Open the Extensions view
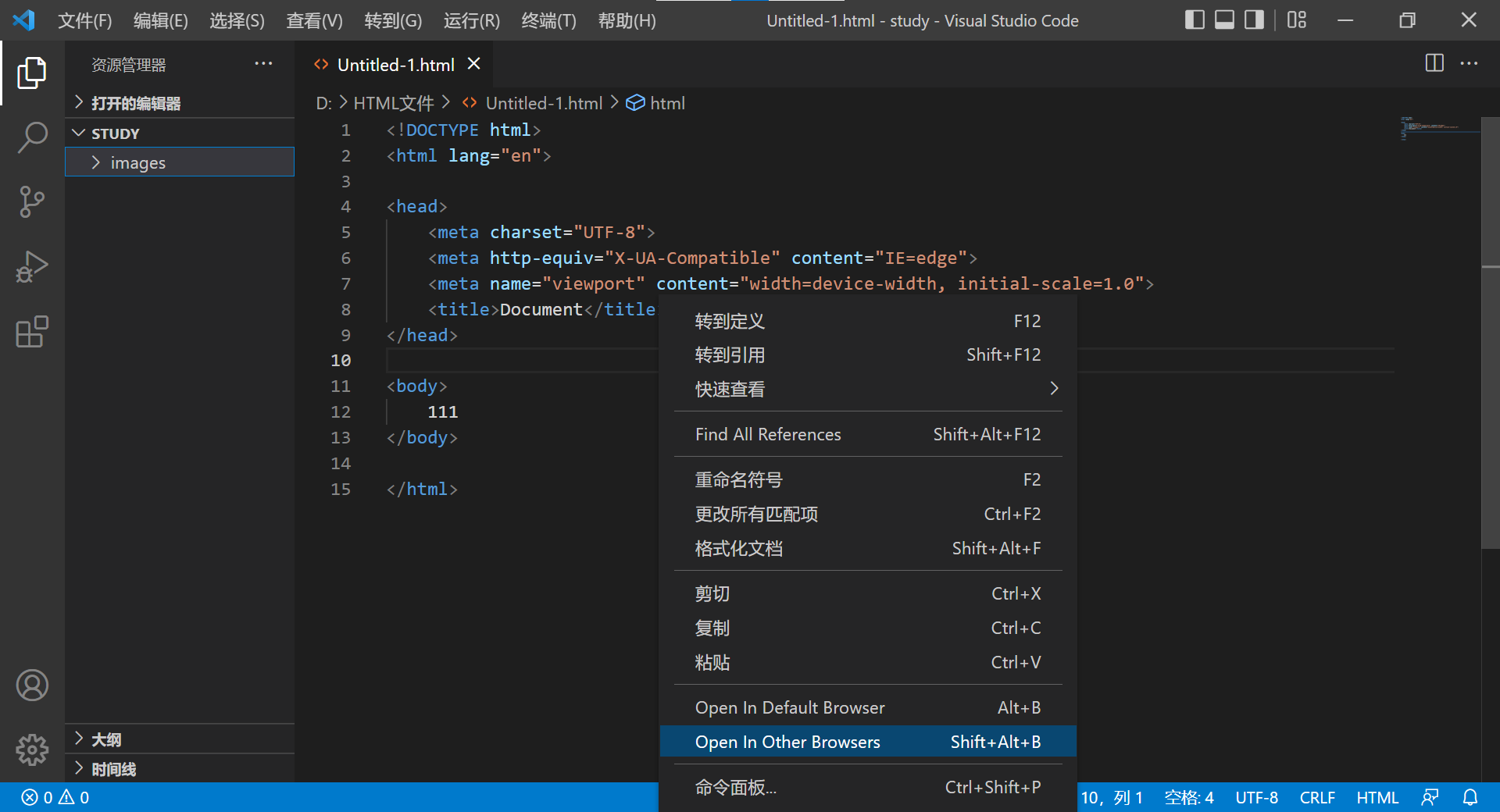This screenshot has width=1500, height=812. pyautogui.click(x=32, y=332)
